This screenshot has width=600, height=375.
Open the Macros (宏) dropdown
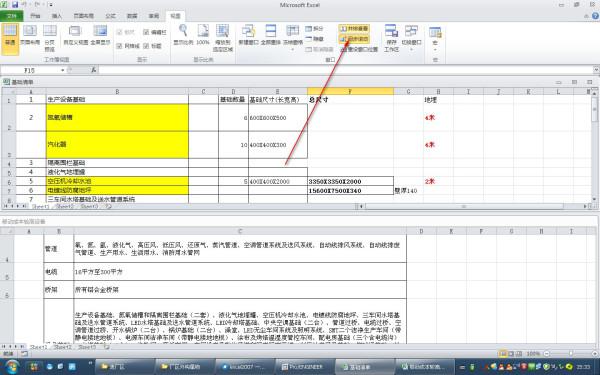click(435, 38)
